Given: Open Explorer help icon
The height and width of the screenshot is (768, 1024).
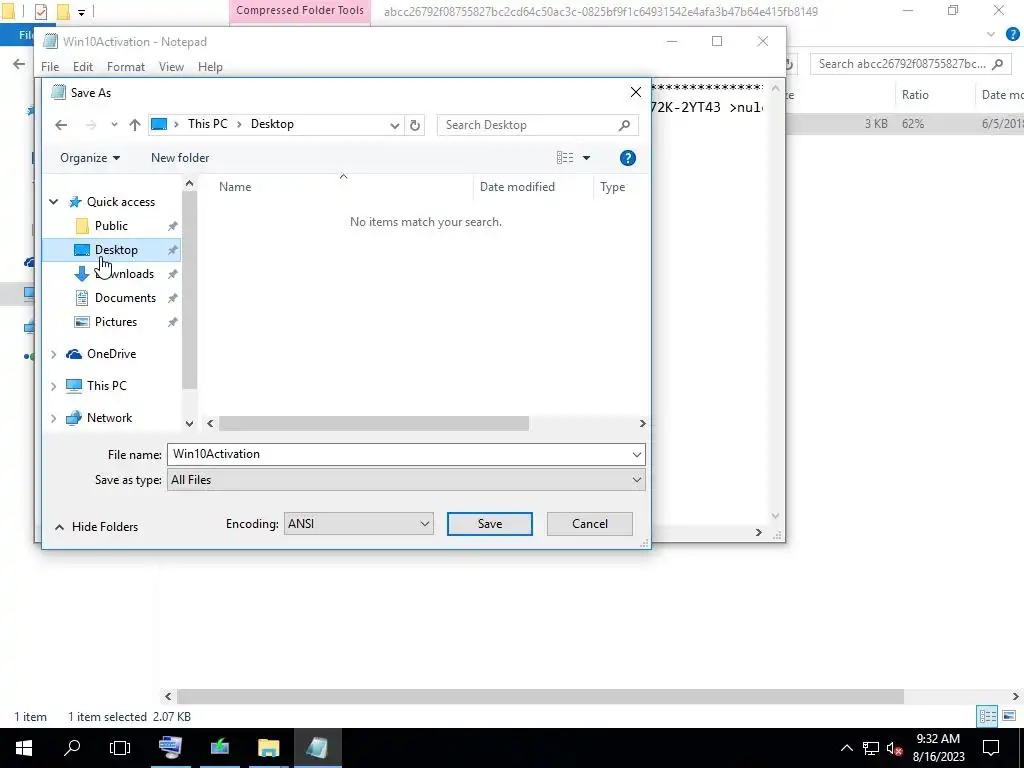Looking at the screenshot, I should pyautogui.click(x=1012, y=35).
